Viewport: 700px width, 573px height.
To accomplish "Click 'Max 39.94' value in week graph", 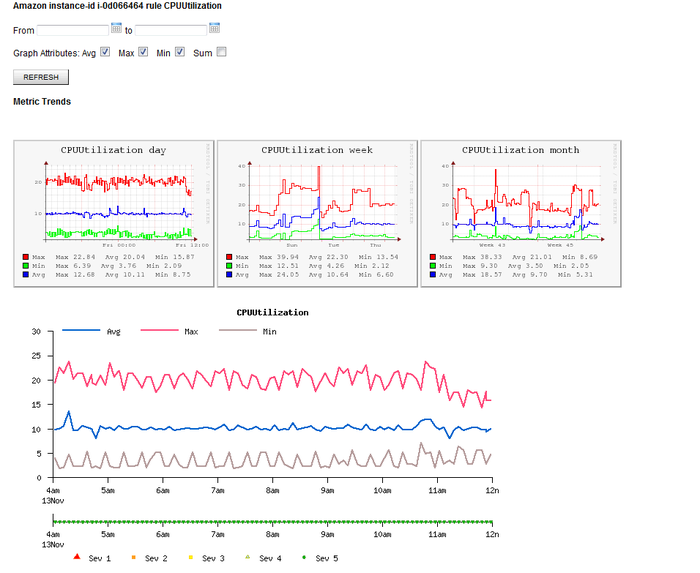I will pos(279,257).
